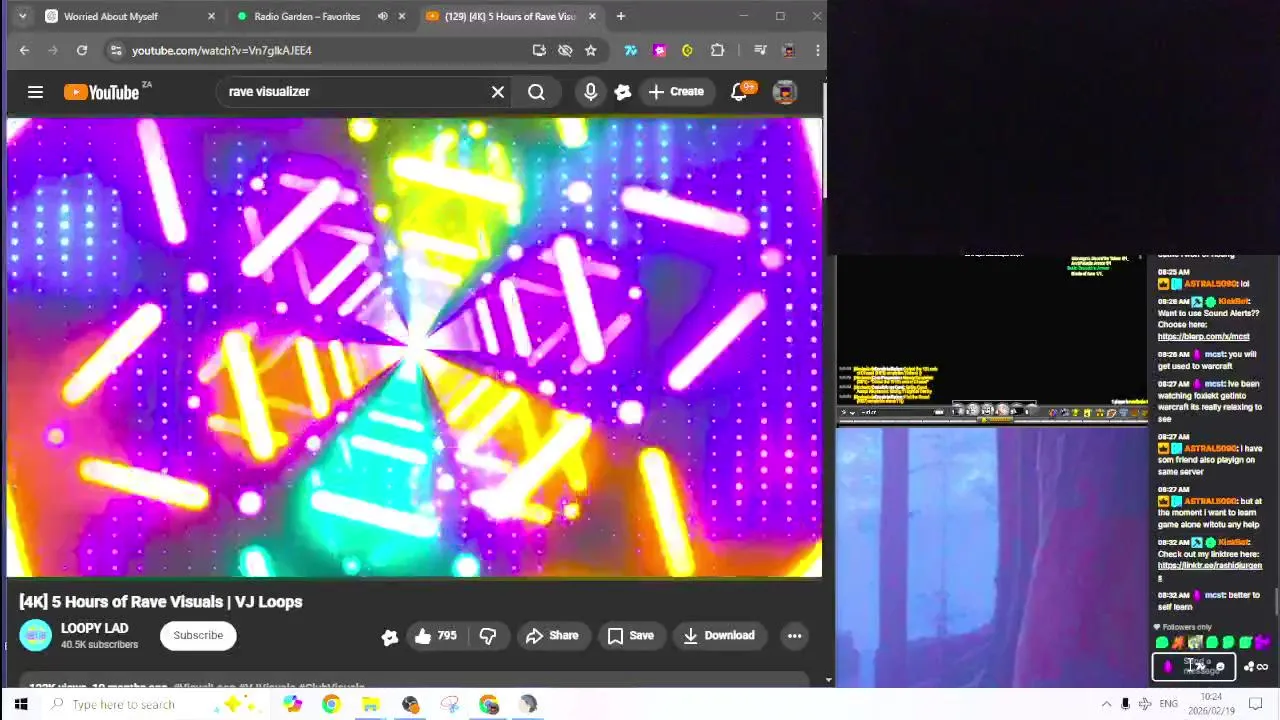
Task: Close the Radio Garden tab
Action: click(402, 16)
